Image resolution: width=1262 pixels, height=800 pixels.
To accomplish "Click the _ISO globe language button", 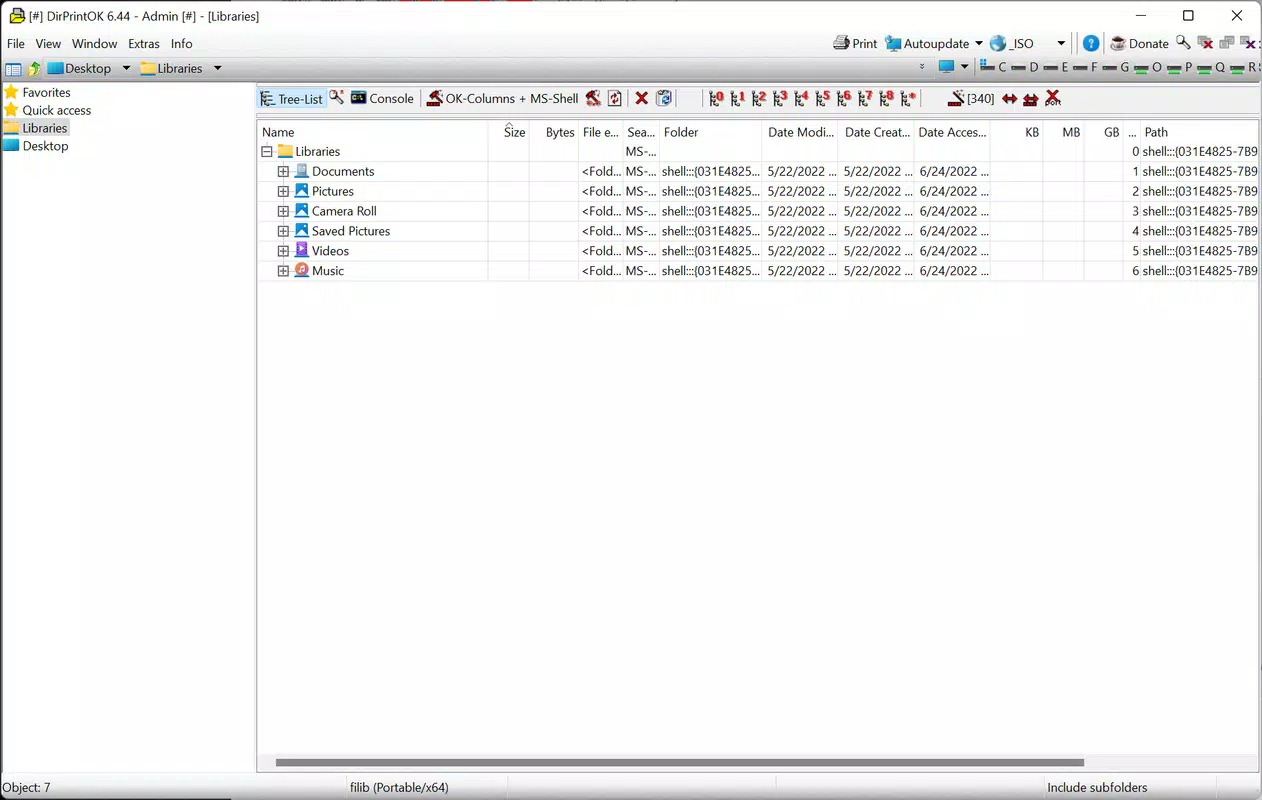I will 1012,43.
